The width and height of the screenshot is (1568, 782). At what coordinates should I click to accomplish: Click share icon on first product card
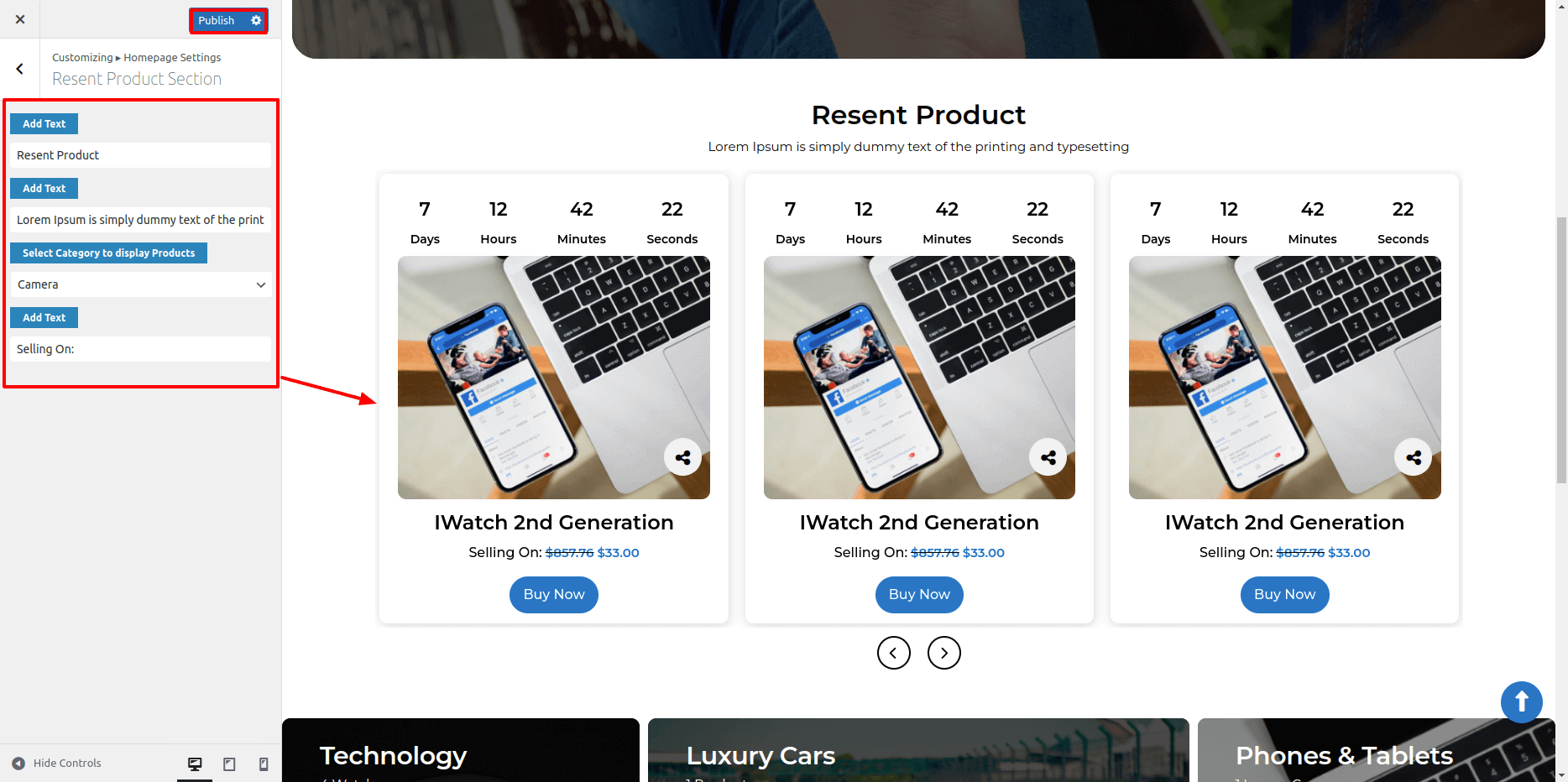click(682, 457)
